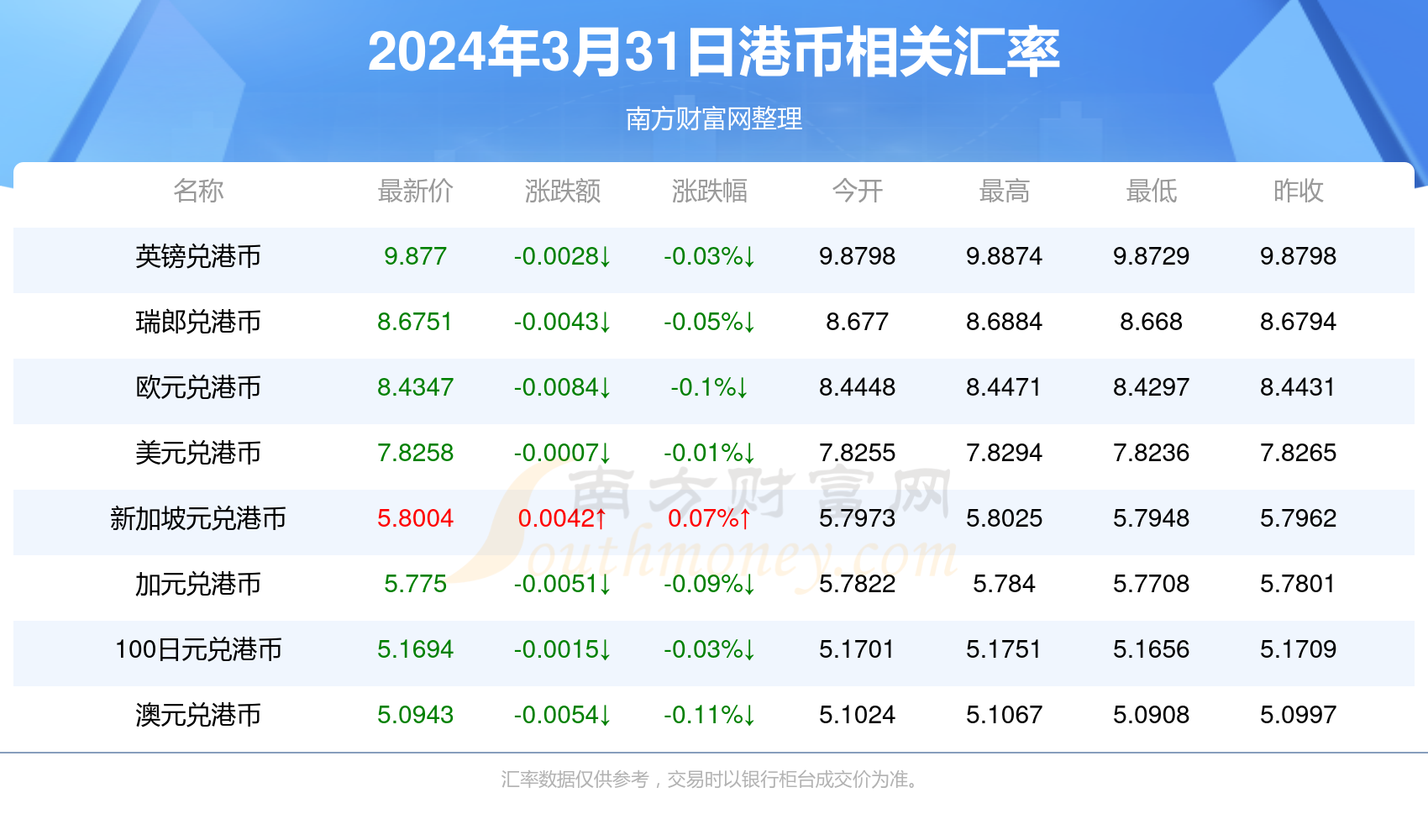Click change amount -0.0007↓
This screenshot has height=840, width=1428.
tap(562, 453)
